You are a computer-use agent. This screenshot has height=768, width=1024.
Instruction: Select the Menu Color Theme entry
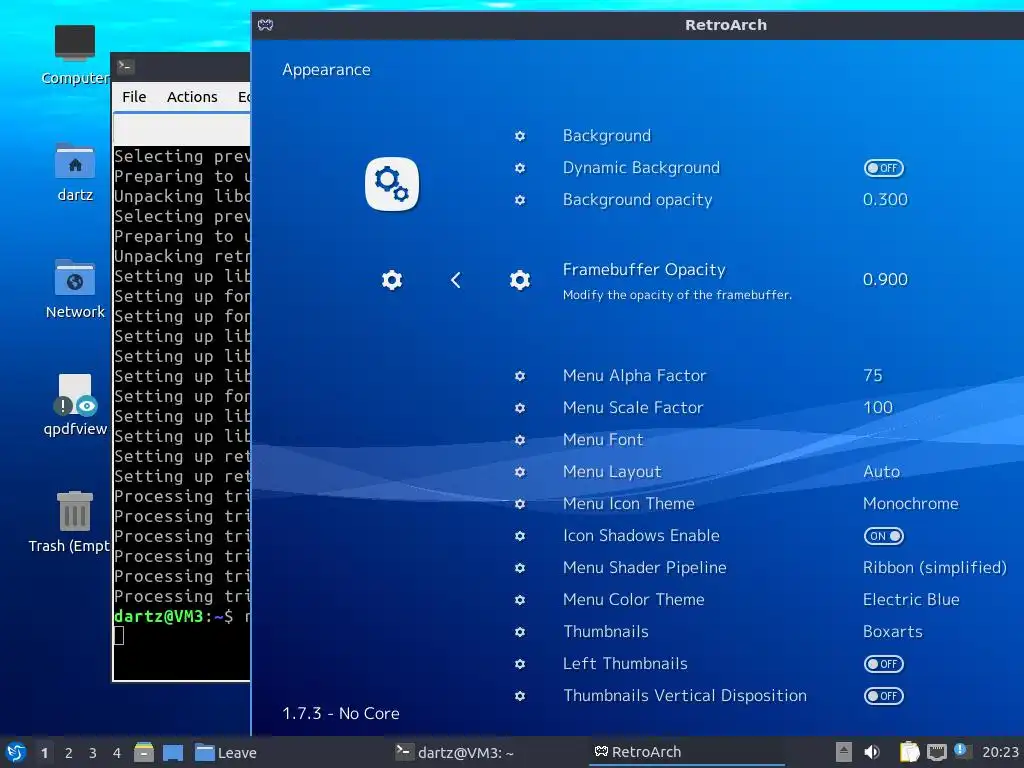coord(633,600)
